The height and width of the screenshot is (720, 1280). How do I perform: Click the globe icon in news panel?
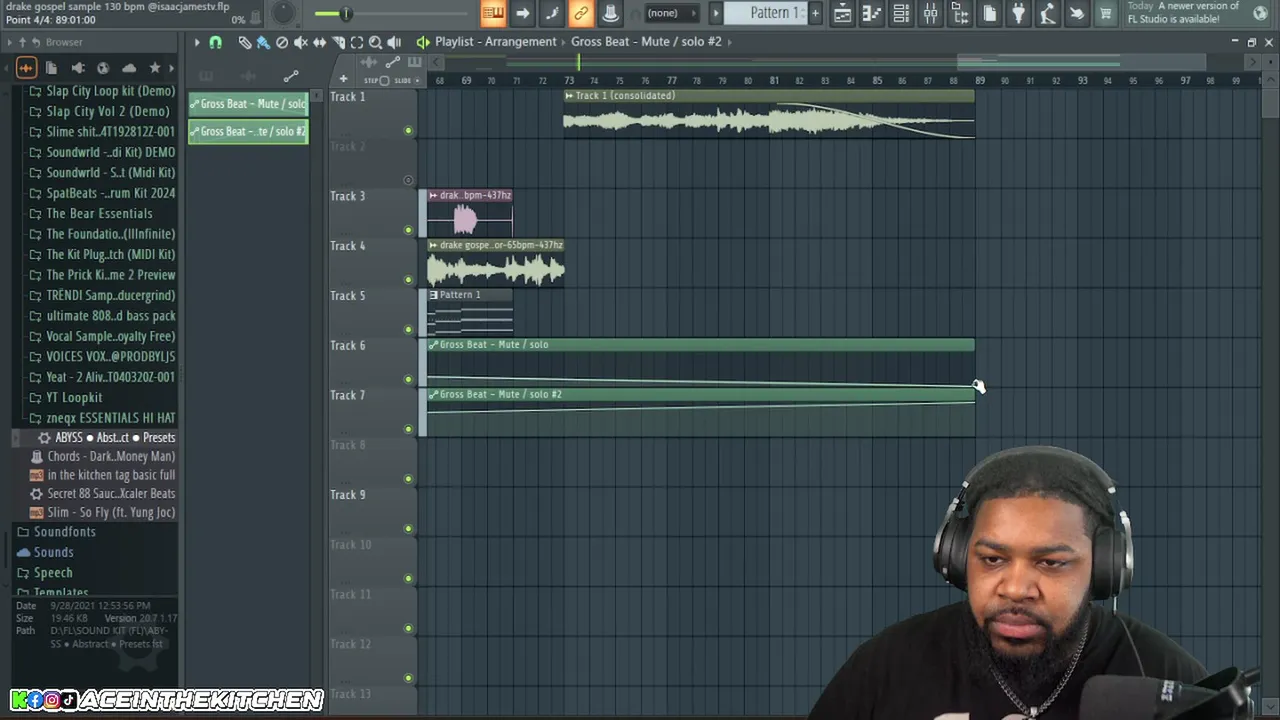[x=1258, y=12]
